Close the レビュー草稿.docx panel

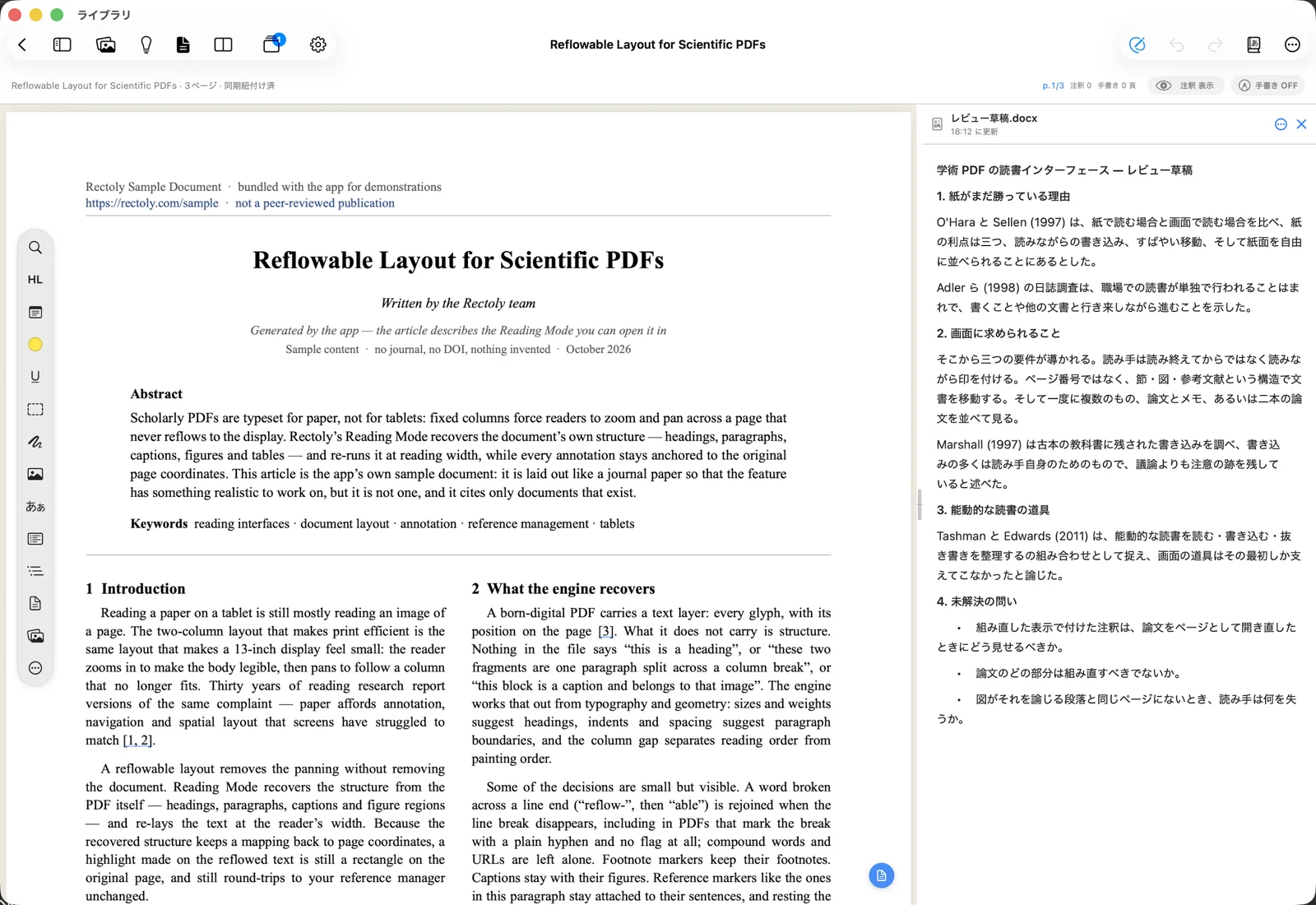click(x=1301, y=124)
